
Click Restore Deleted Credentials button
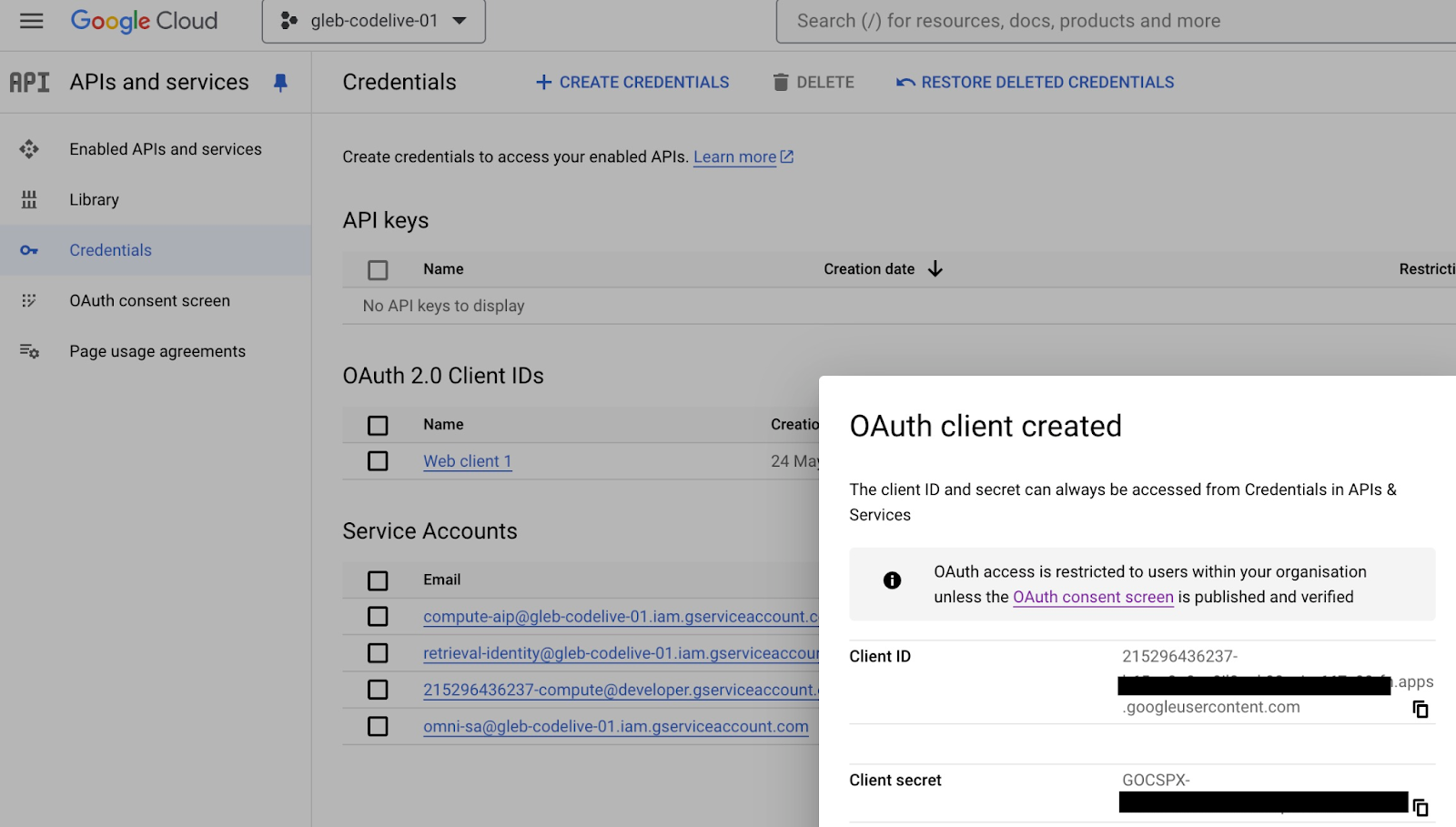coord(1035,83)
